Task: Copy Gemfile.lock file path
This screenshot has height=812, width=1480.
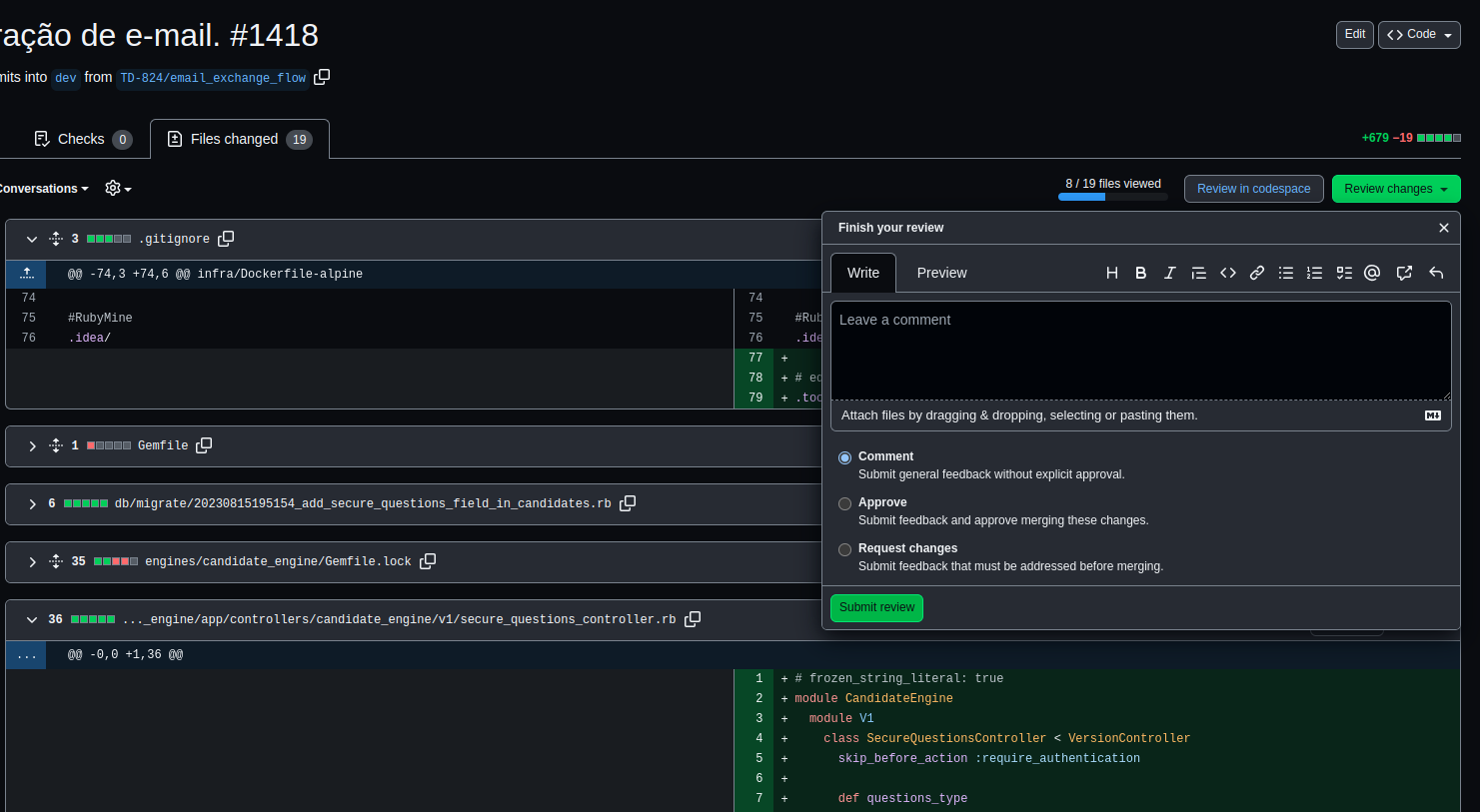Action: (428, 561)
